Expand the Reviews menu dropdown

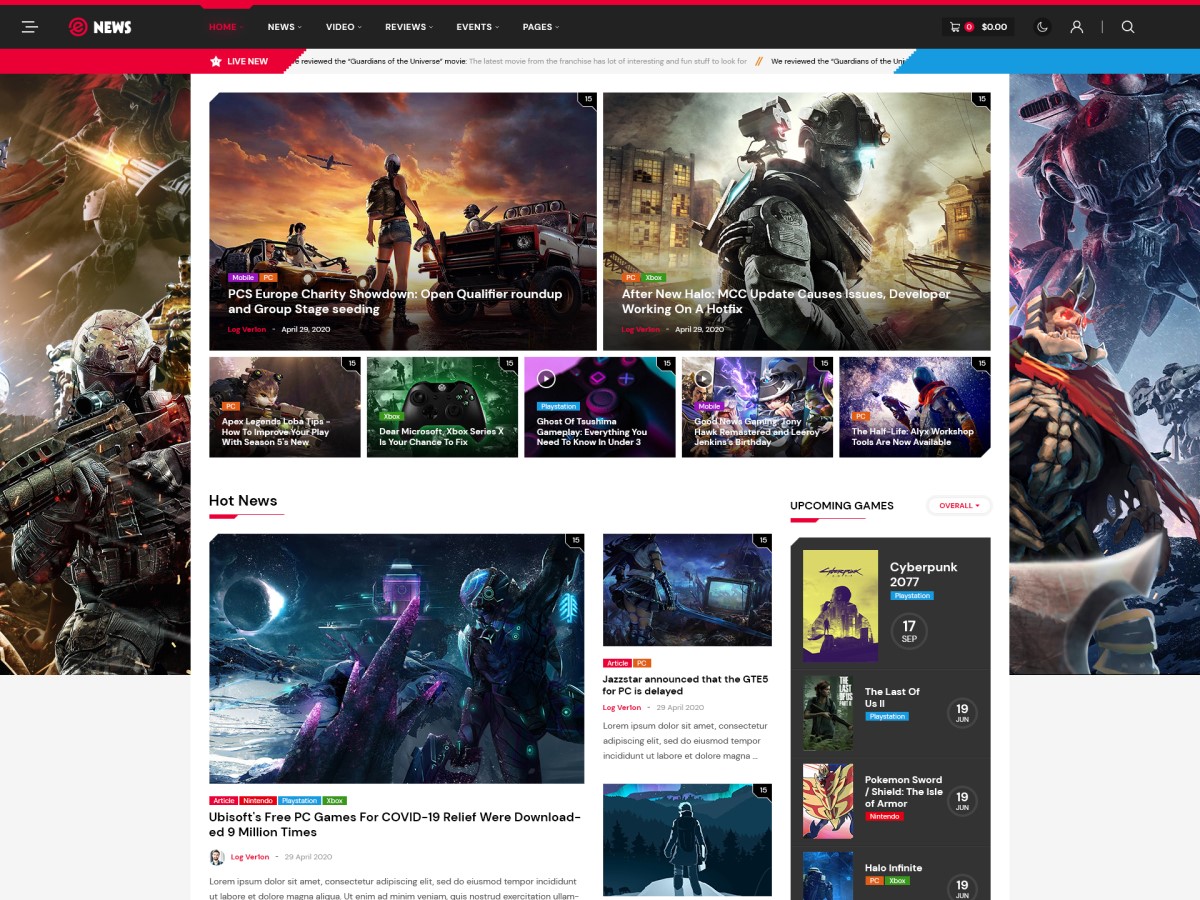pos(409,27)
